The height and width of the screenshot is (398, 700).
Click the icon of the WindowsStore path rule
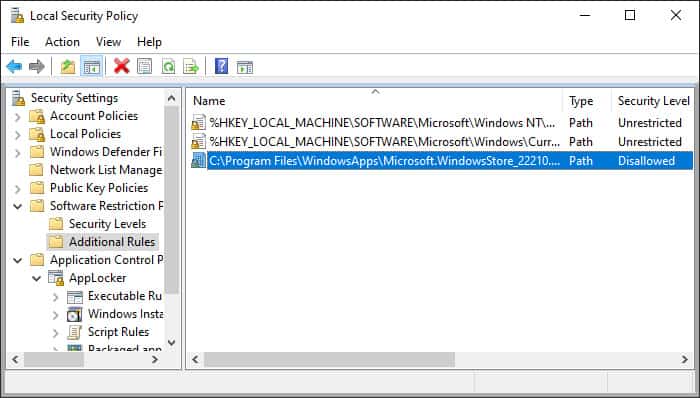(198, 161)
